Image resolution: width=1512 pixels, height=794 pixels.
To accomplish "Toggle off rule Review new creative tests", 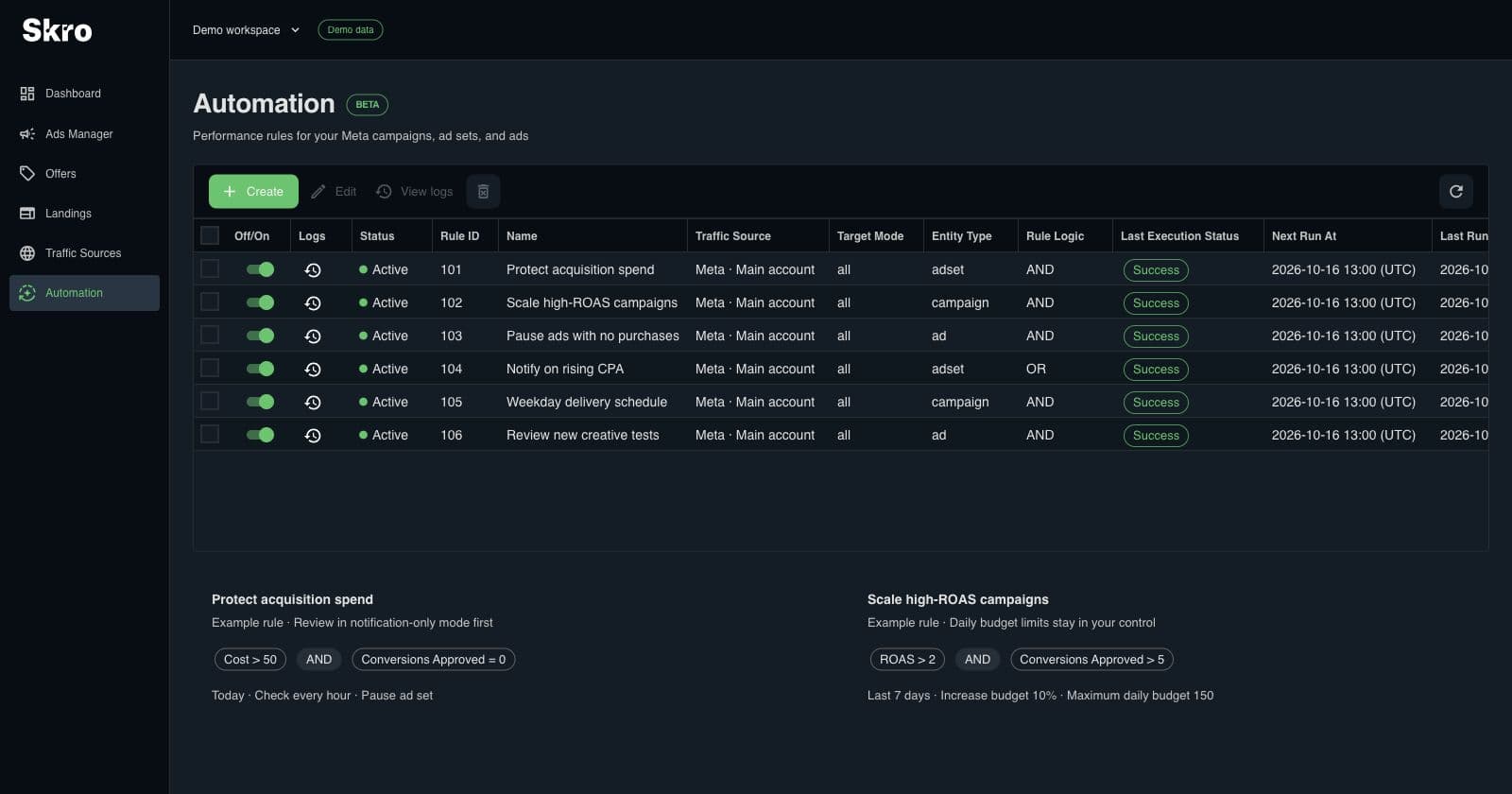I will point(260,435).
